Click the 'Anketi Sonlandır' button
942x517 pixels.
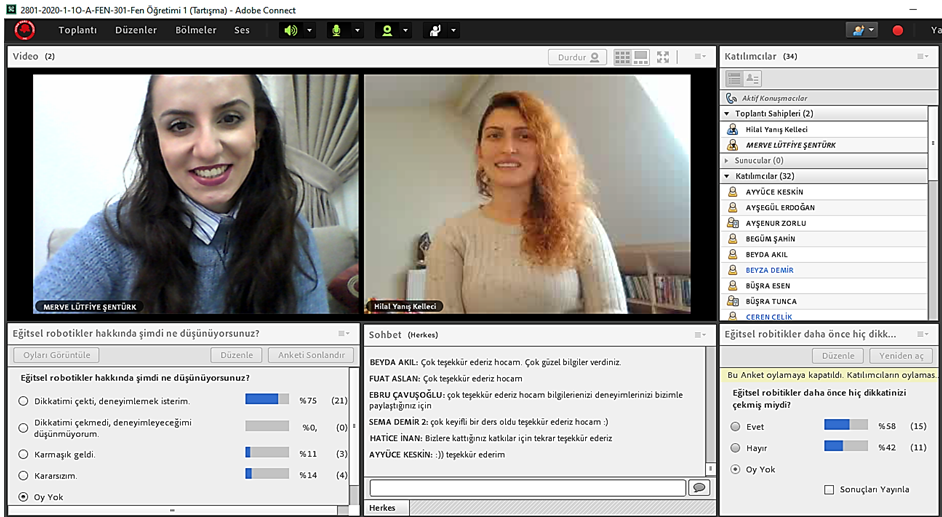(x=309, y=355)
